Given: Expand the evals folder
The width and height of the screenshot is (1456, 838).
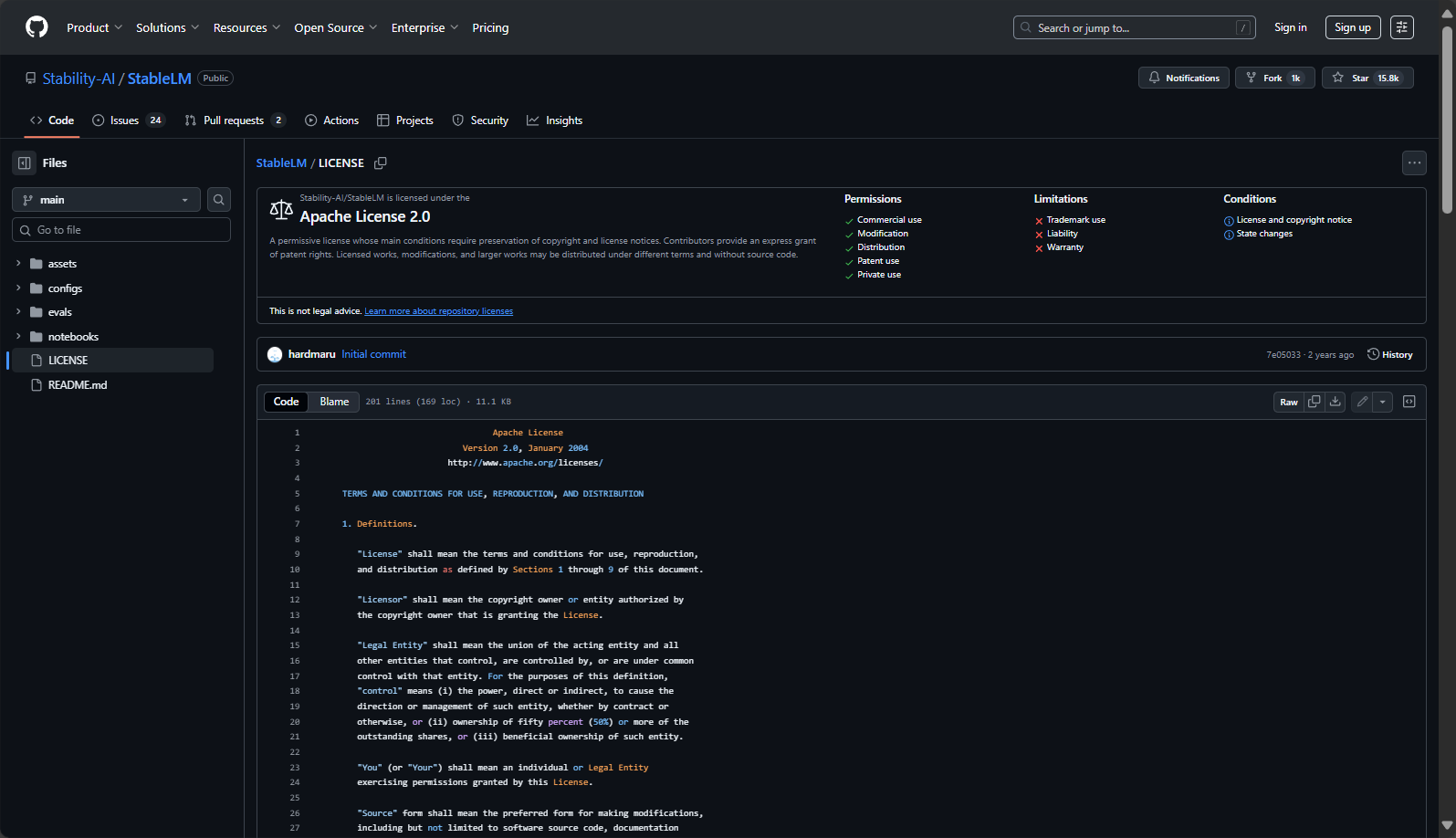Looking at the screenshot, I should click(18, 311).
